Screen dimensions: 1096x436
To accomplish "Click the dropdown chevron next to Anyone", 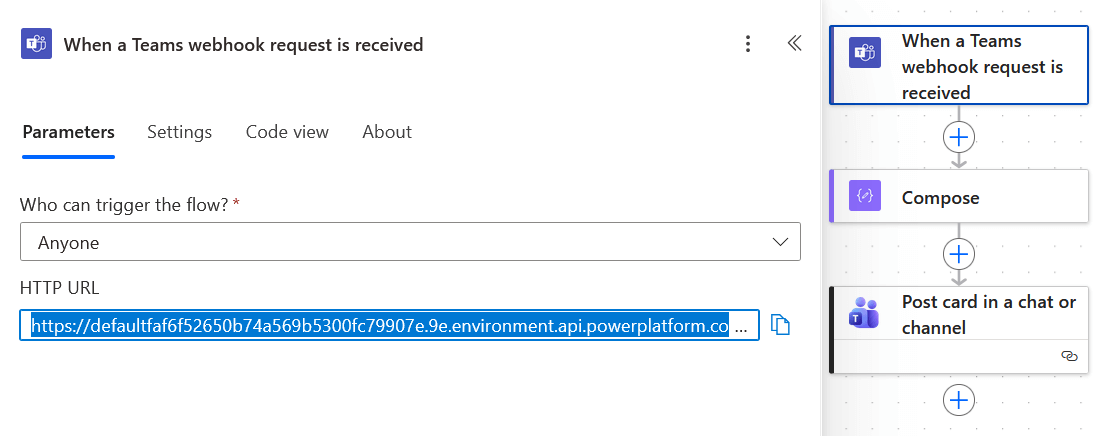I will (x=781, y=242).
